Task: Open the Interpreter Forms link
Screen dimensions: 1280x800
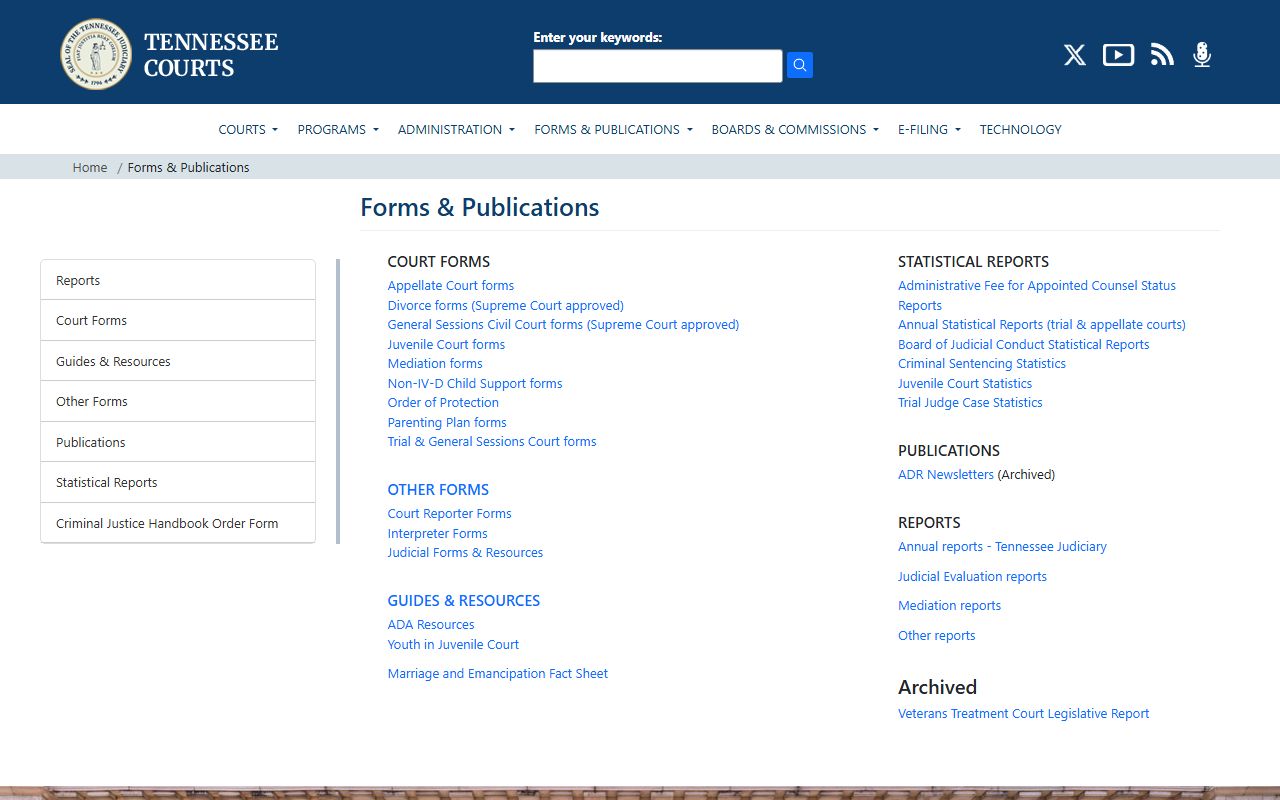Action: (x=438, y=533)
